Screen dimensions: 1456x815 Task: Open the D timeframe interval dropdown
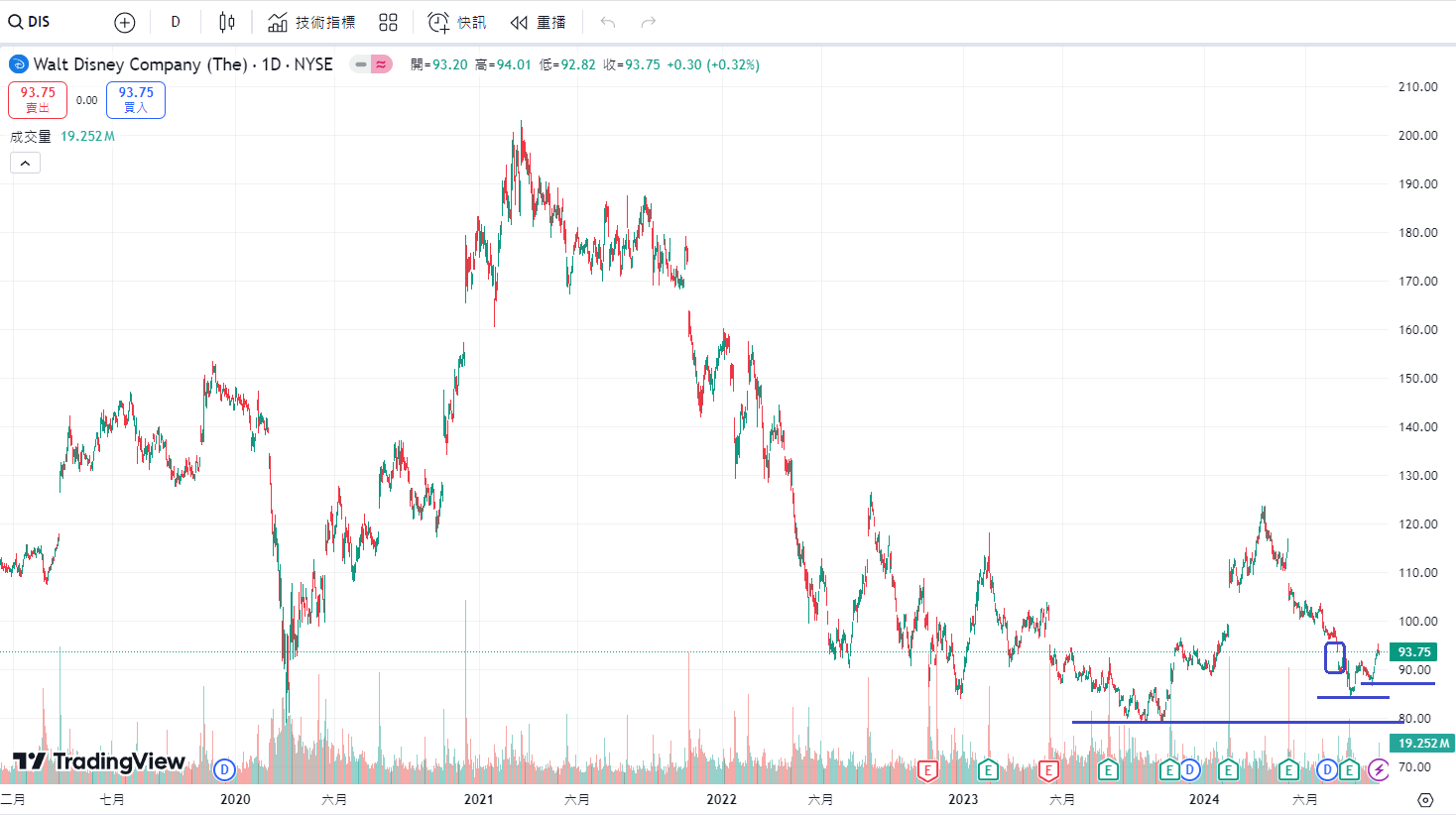176,22
